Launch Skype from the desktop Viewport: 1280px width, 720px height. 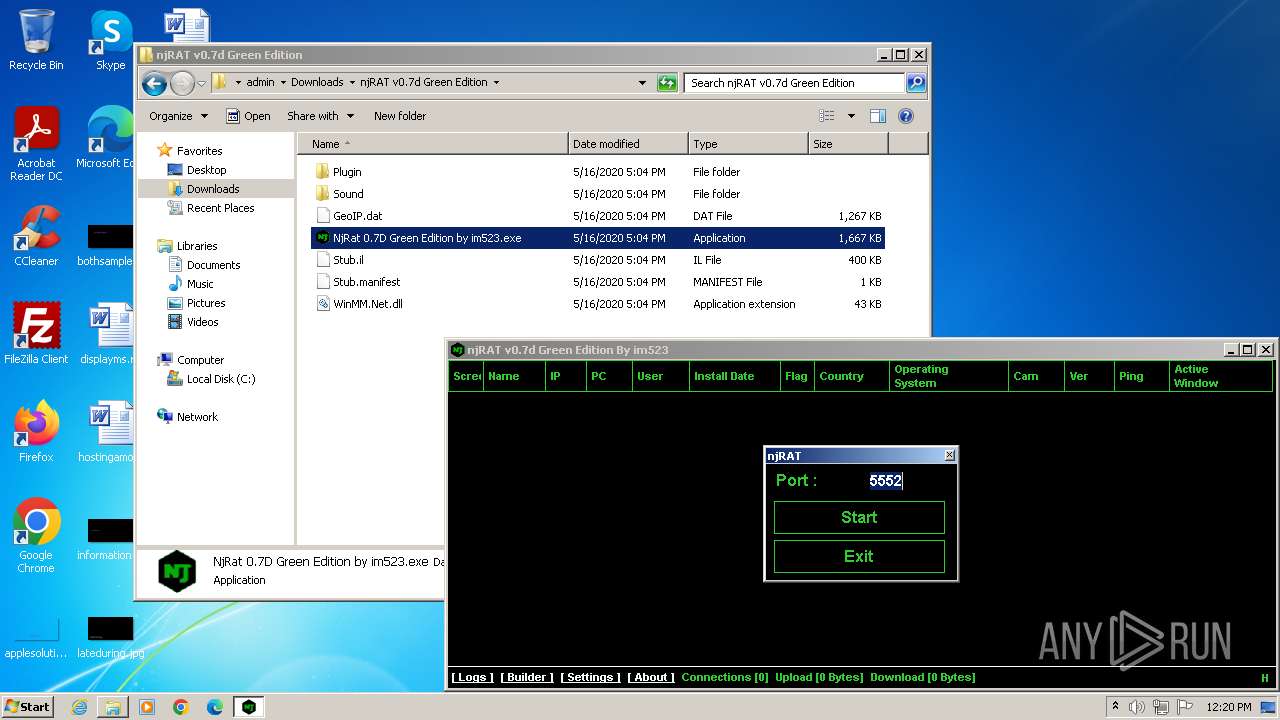(110, 40)
